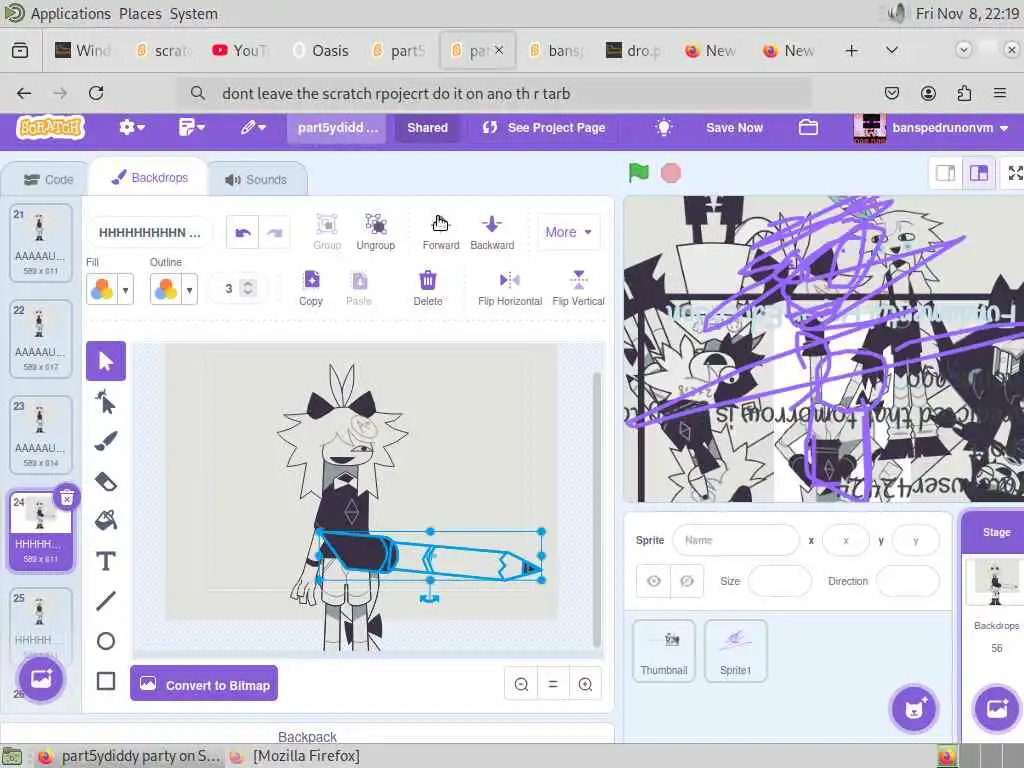1024x768 pixels.
Task: Click See Project Page
Action: pyautogui.click(x=543, y=128)
